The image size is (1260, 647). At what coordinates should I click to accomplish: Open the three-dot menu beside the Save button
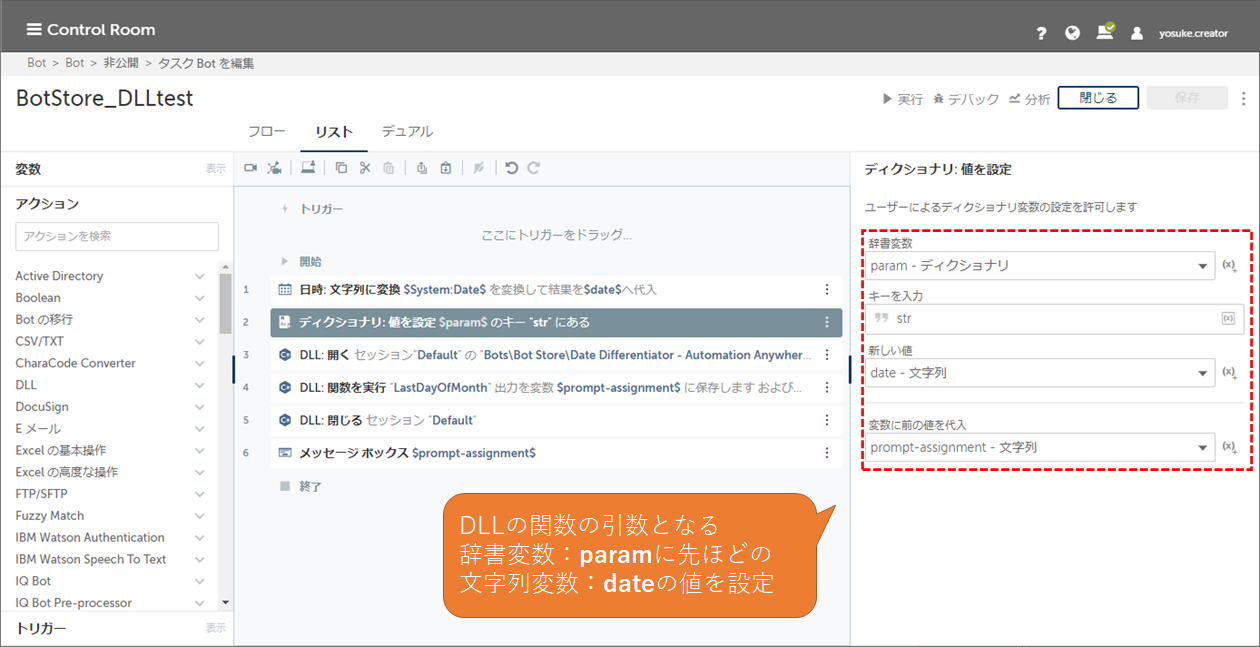point(1244,98)
